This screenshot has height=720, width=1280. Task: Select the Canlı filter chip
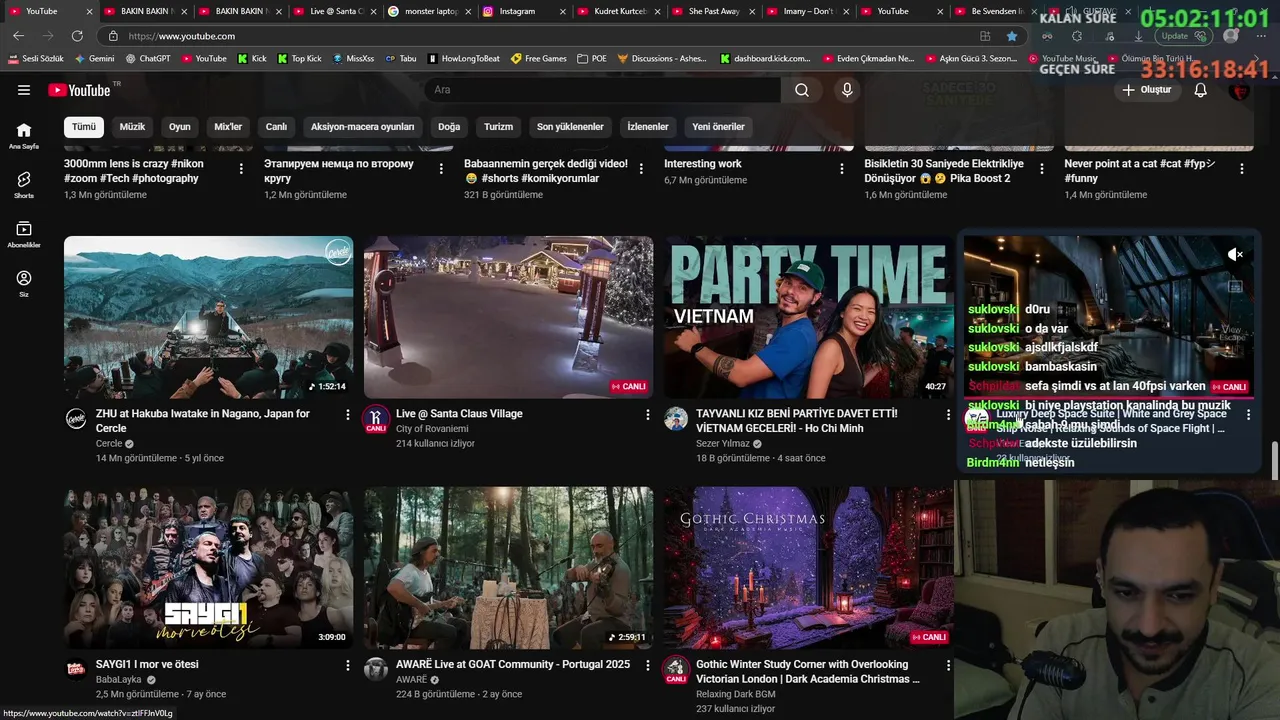[x=276, y=127]
